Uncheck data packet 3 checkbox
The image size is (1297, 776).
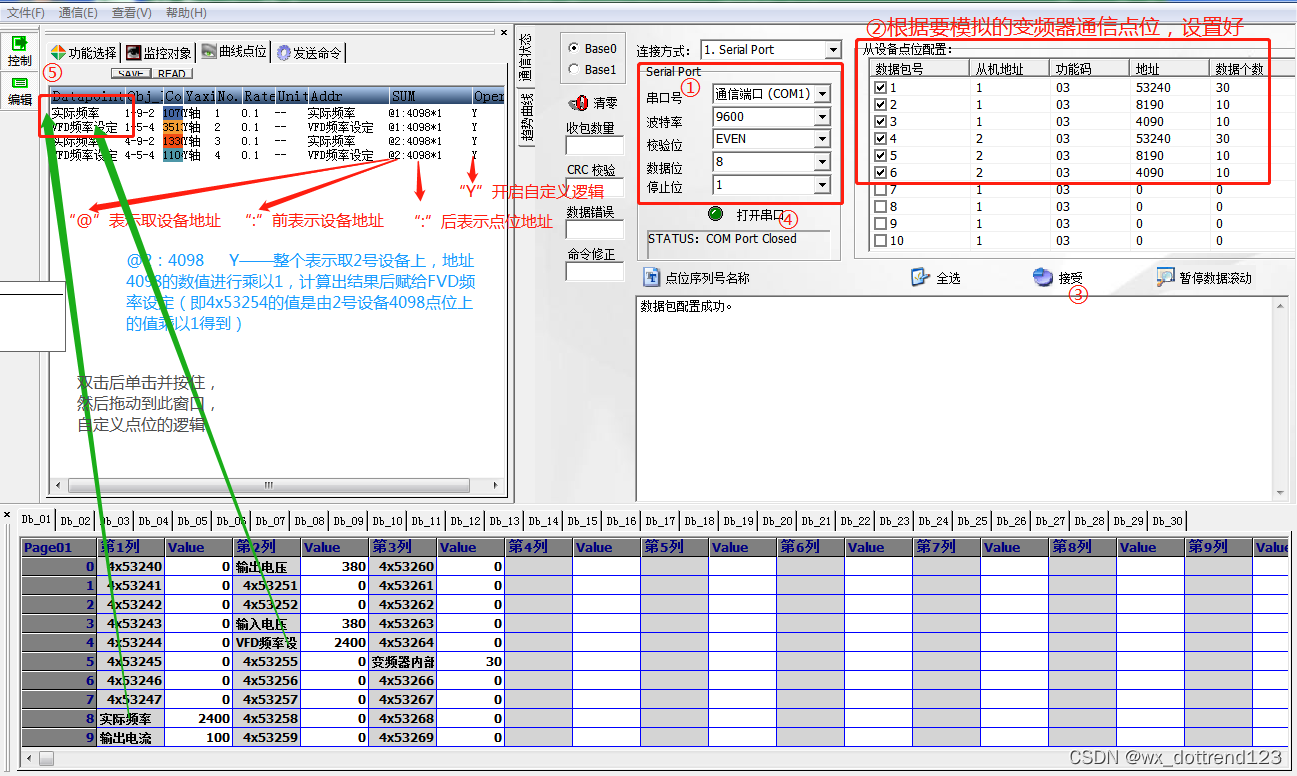(880, 121)
